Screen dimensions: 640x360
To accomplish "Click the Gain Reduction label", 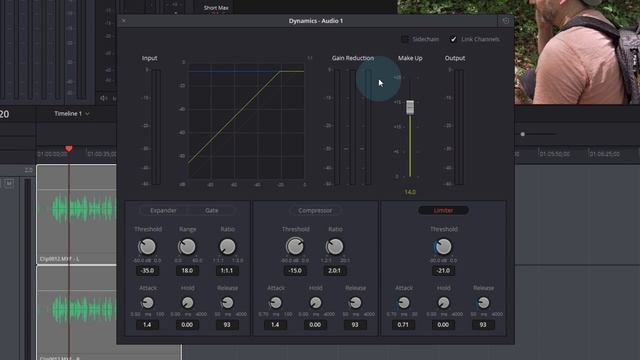I will [x=353, y=58].
